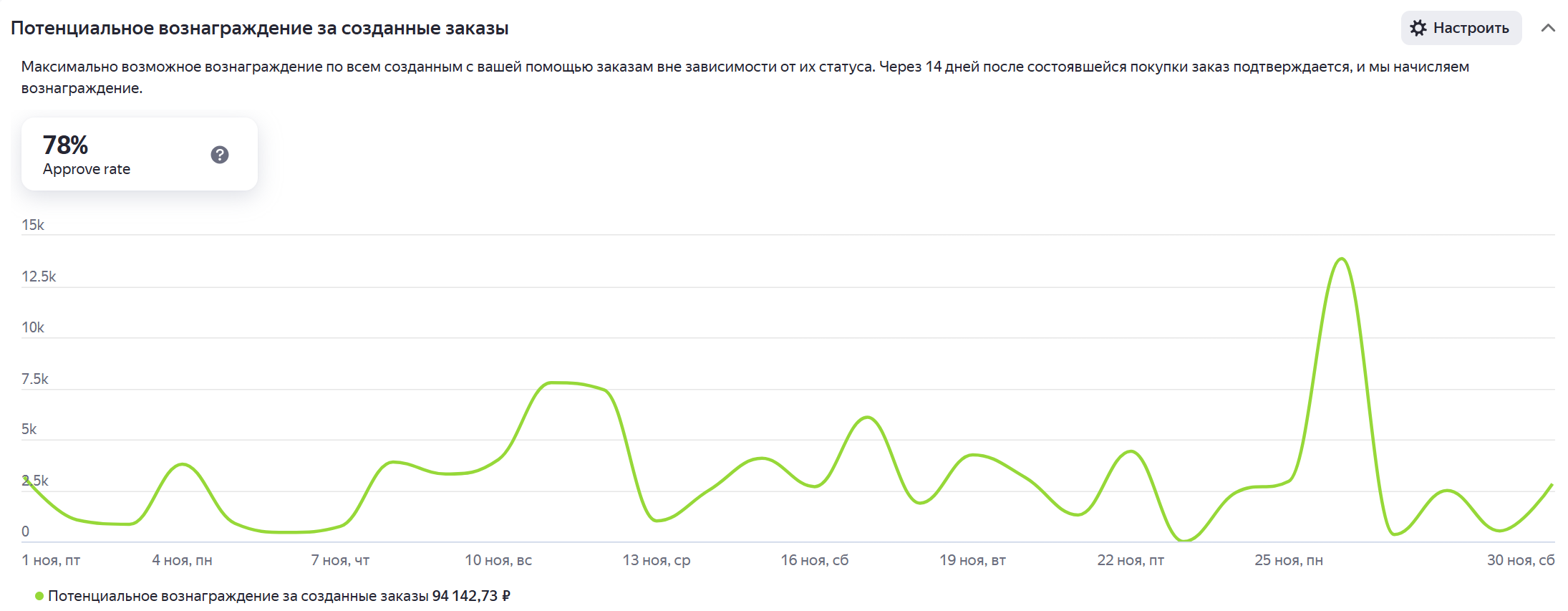Open the Approve rate help question mark
Viewport: 1568px width, 611px height.
coord(220,155)
